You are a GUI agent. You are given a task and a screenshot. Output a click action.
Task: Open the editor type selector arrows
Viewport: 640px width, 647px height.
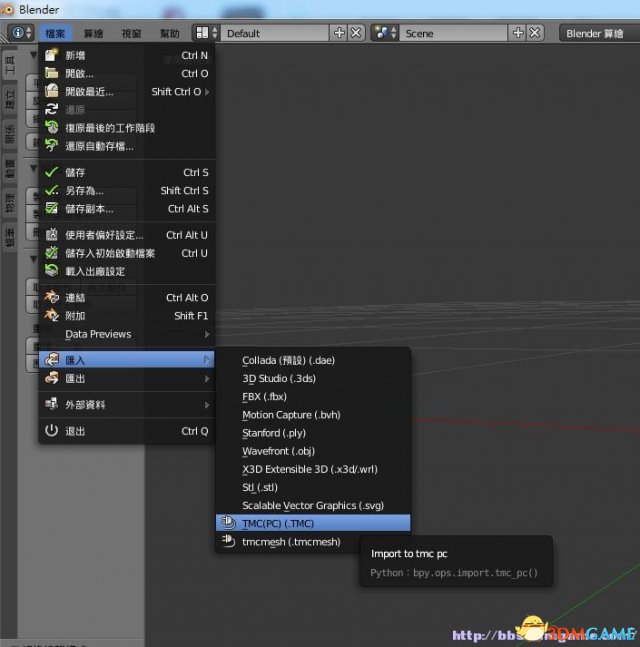(28, 33)
